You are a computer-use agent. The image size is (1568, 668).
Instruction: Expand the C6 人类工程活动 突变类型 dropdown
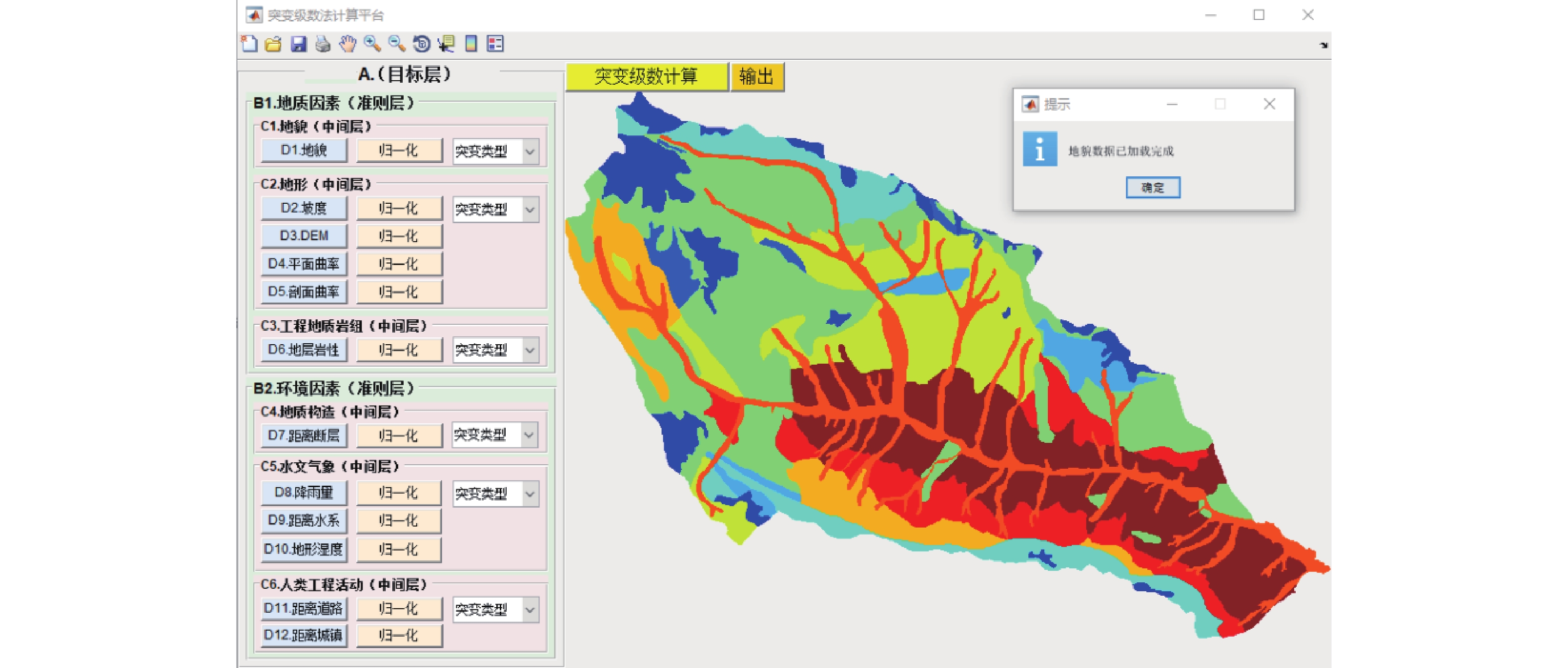[x=530, y=610]
